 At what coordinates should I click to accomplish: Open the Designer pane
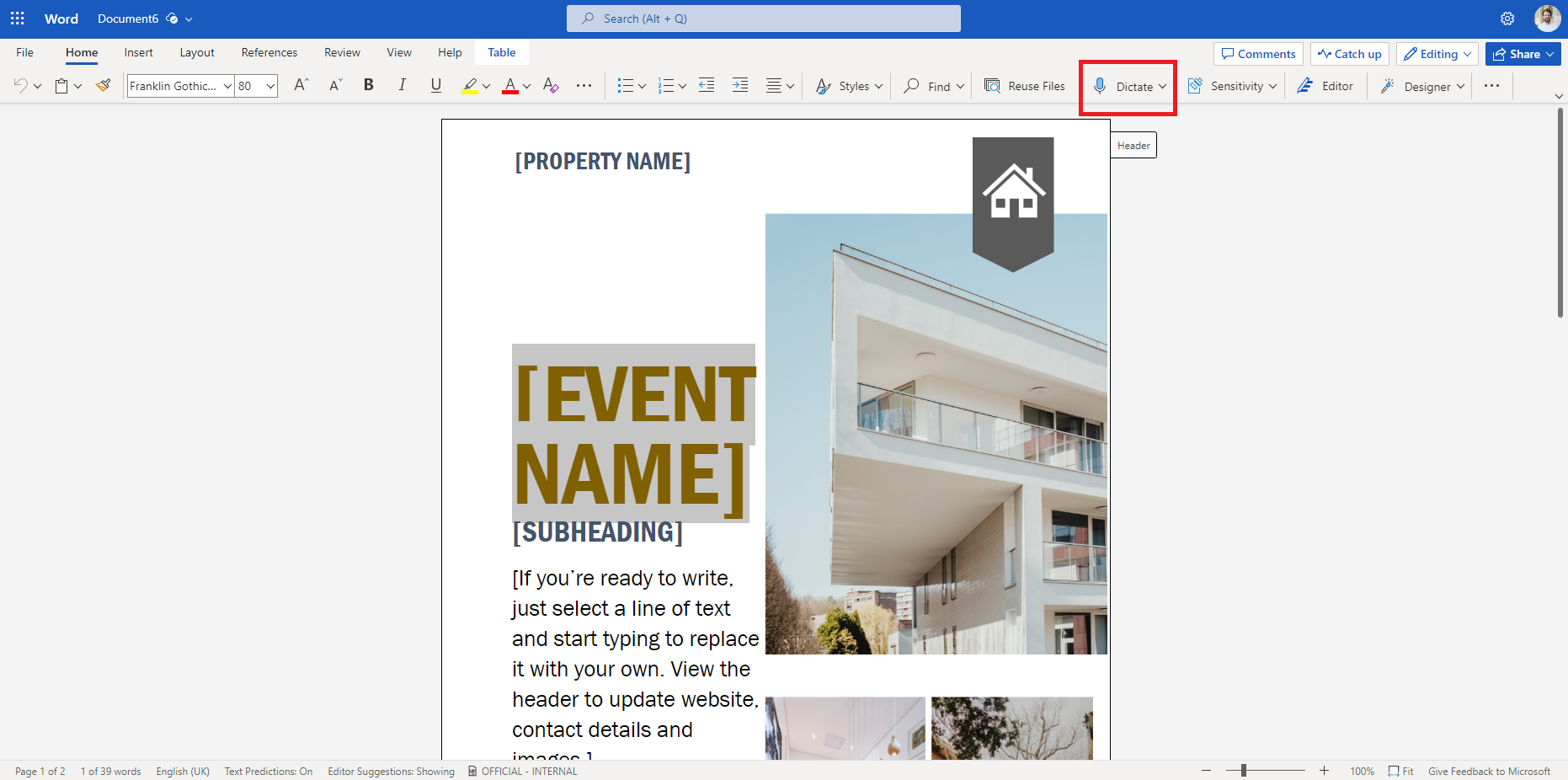point(1421,85)
